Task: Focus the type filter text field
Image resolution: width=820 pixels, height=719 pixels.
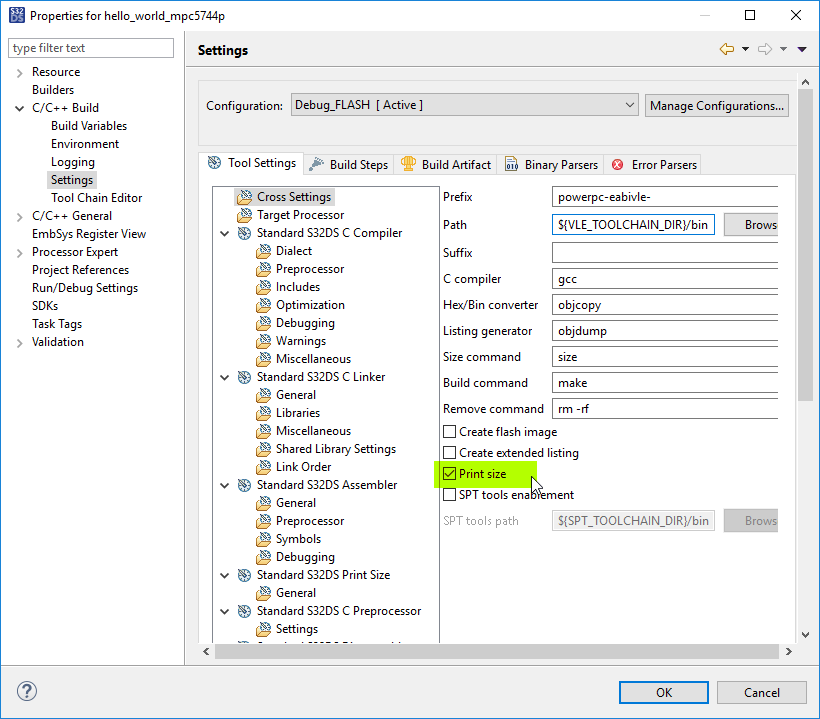Action: (91, 48)
